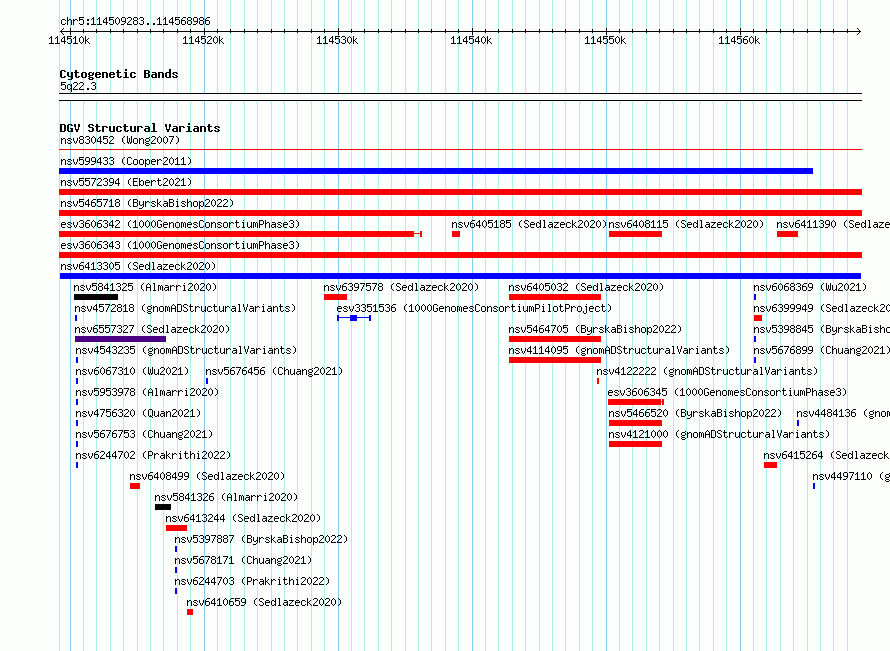The height and width of the screenshot is (651, 890).
Task: Open the DGV Structural Variants track title
Action: click(x=140, y=128)
